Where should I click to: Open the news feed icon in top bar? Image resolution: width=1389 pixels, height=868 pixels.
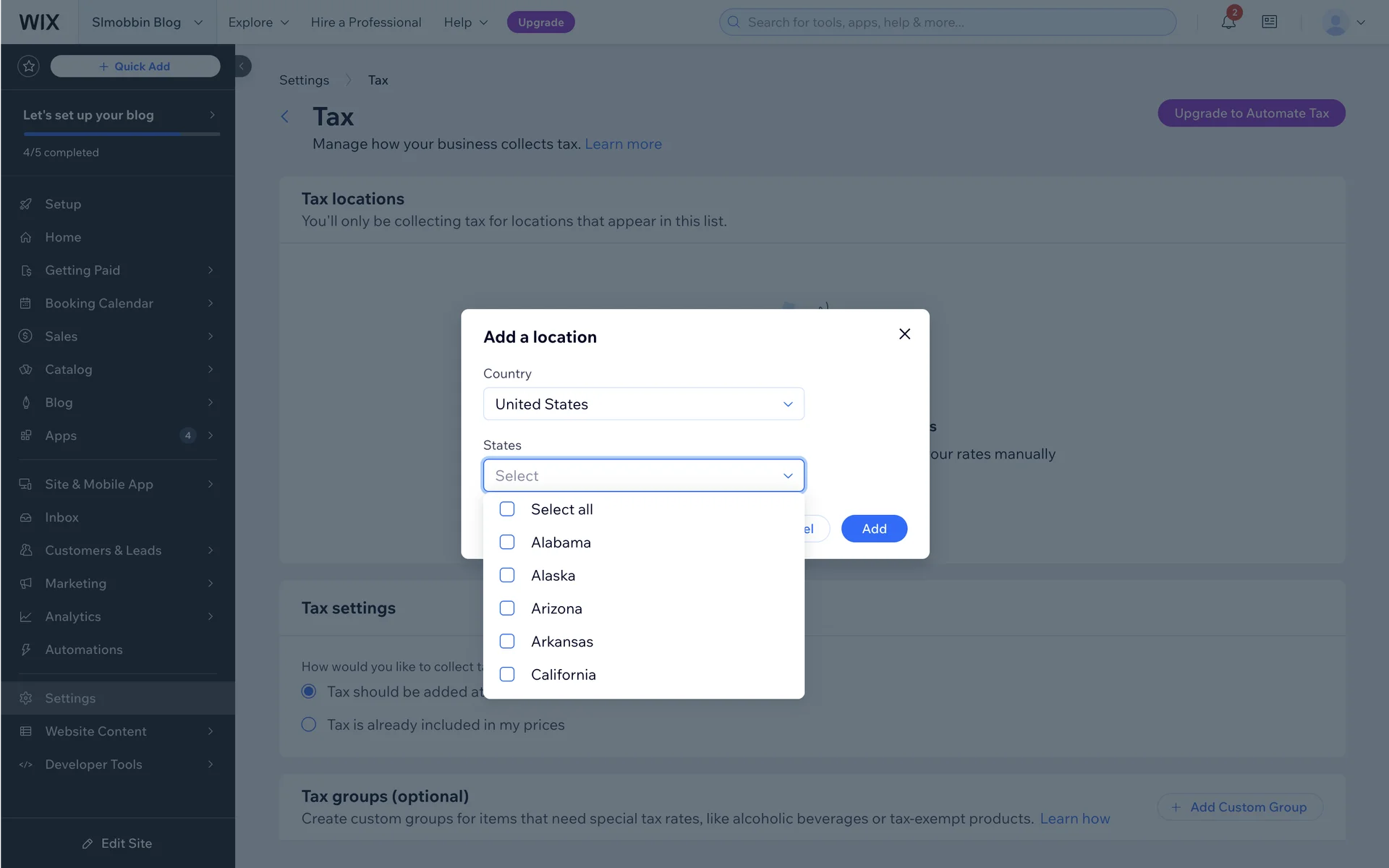[1270, 22]
